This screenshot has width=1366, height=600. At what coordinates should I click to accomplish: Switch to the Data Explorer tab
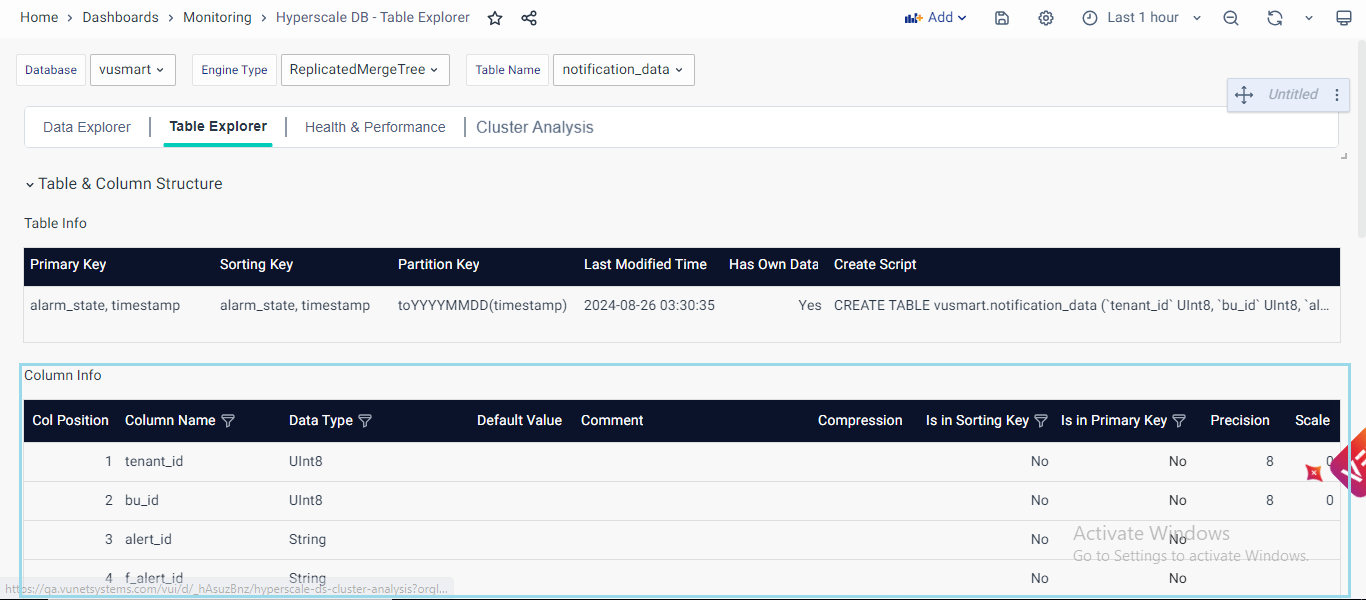[87, 127]
